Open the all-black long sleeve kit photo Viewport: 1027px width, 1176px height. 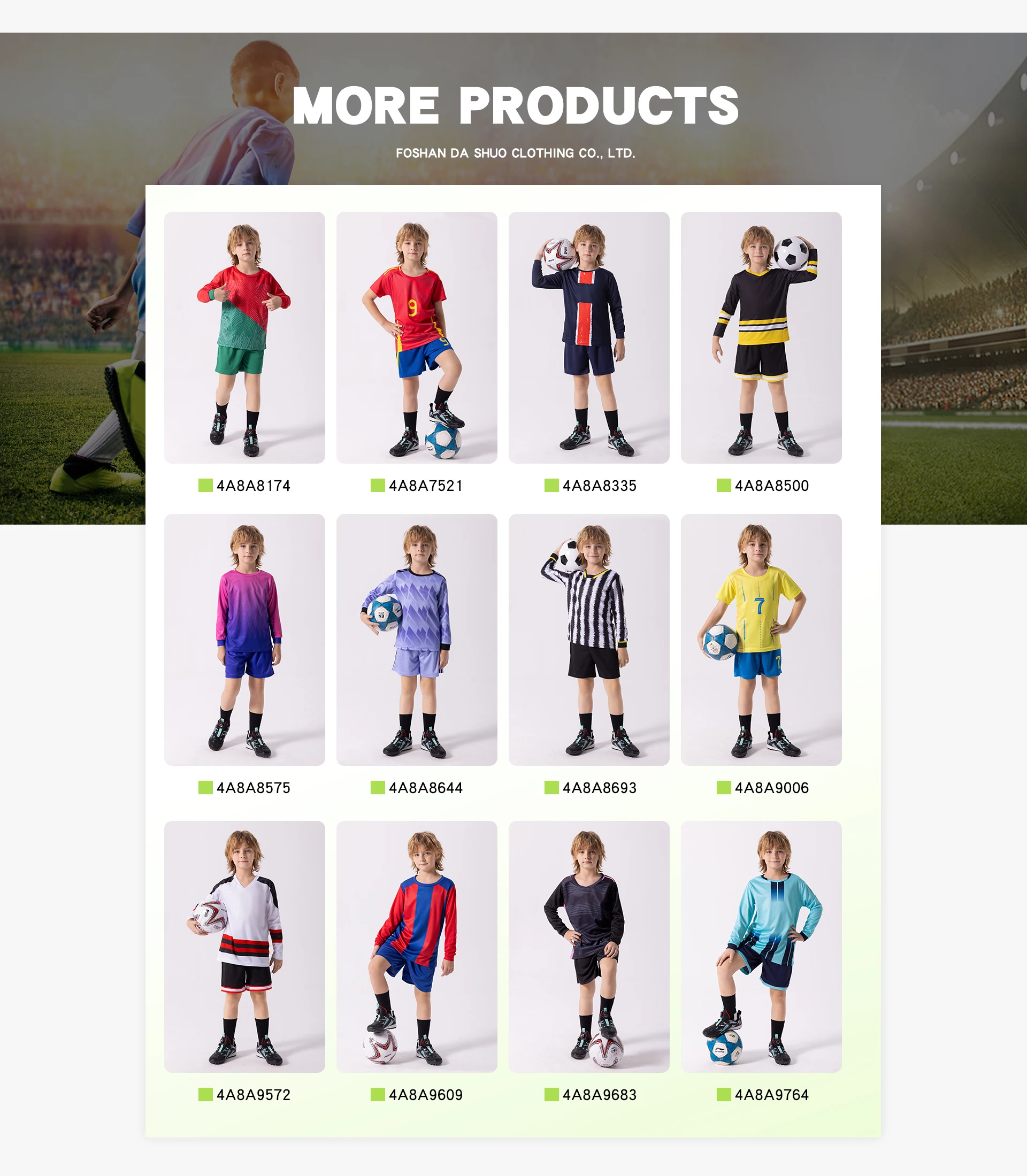(x=589, y=947)
